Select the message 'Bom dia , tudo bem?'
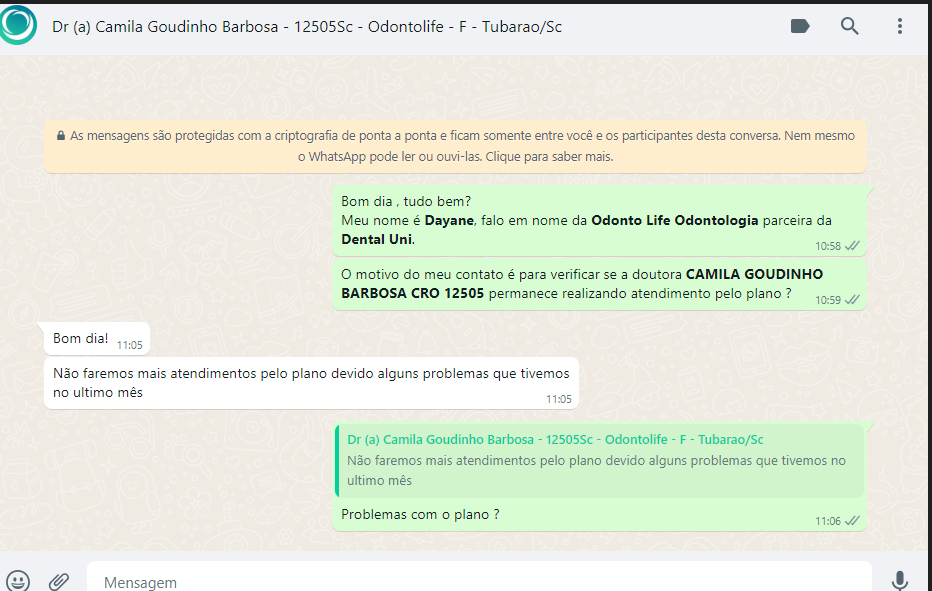Screen dimensions: 932x591 click(599, 221)
